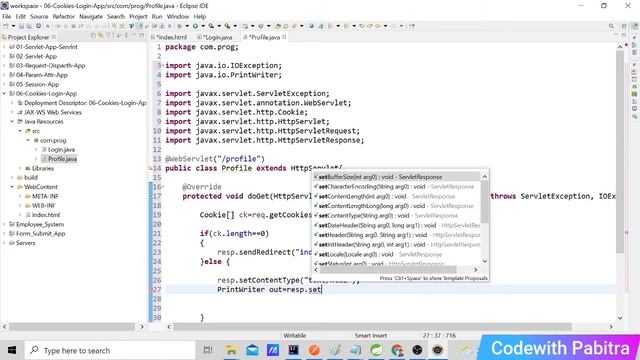640x360 pixels.
Task: Open the Window menu
Action: (178, 17)
